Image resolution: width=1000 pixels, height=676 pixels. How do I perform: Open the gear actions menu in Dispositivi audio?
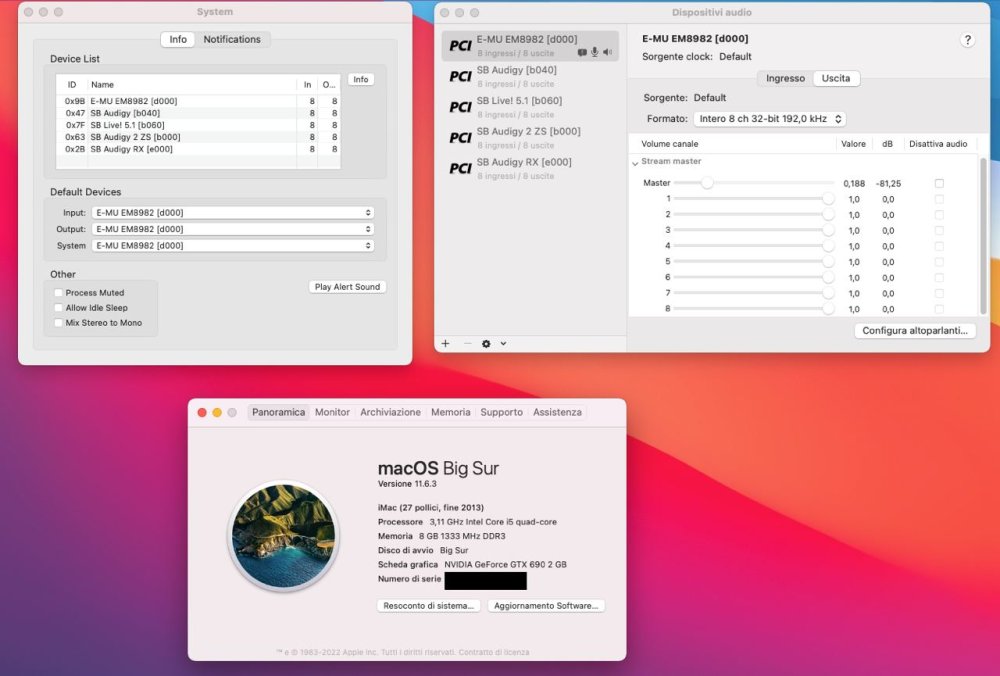coord(486,344)
